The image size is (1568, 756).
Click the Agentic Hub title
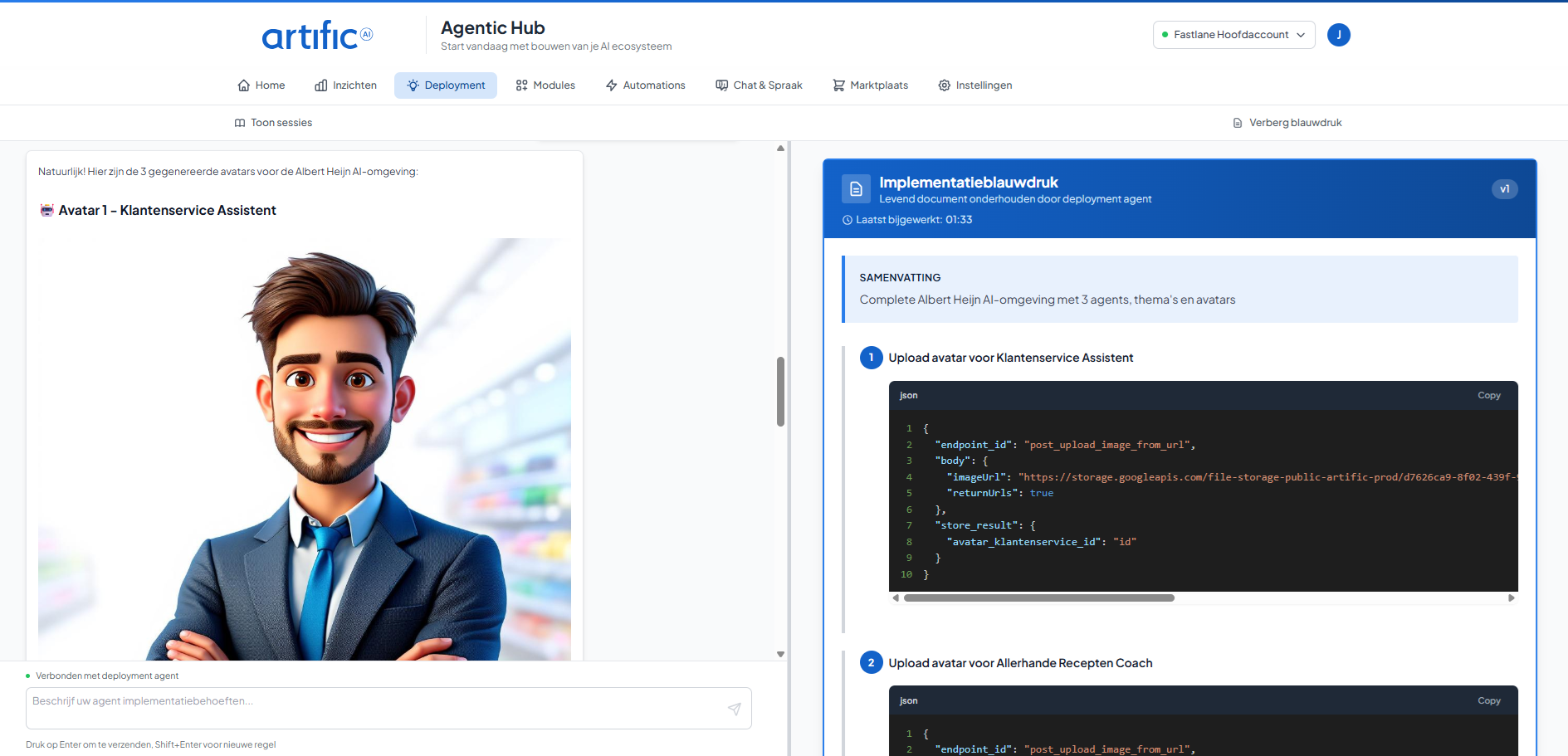(x=492, y=28)
